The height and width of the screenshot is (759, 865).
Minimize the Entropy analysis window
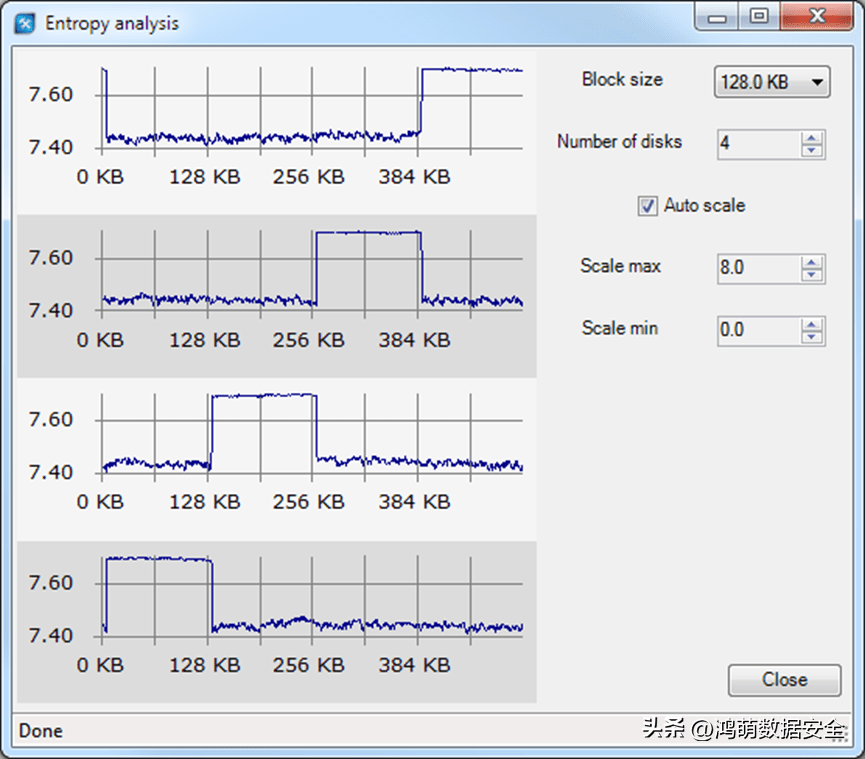(717, 17)
